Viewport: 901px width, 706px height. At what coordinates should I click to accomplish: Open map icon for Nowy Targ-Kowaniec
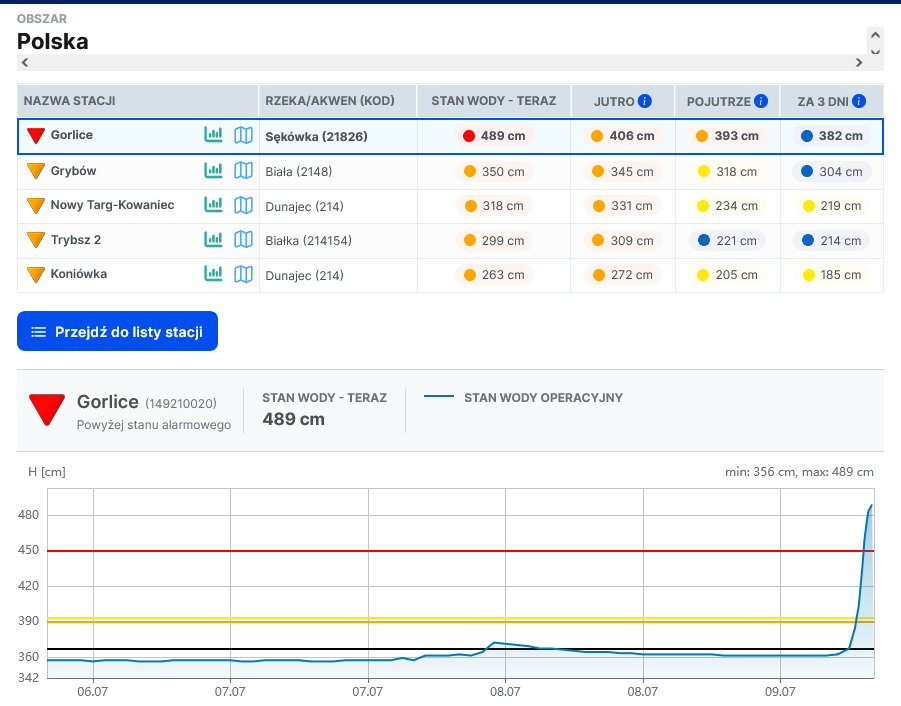[x=243, y=205]
